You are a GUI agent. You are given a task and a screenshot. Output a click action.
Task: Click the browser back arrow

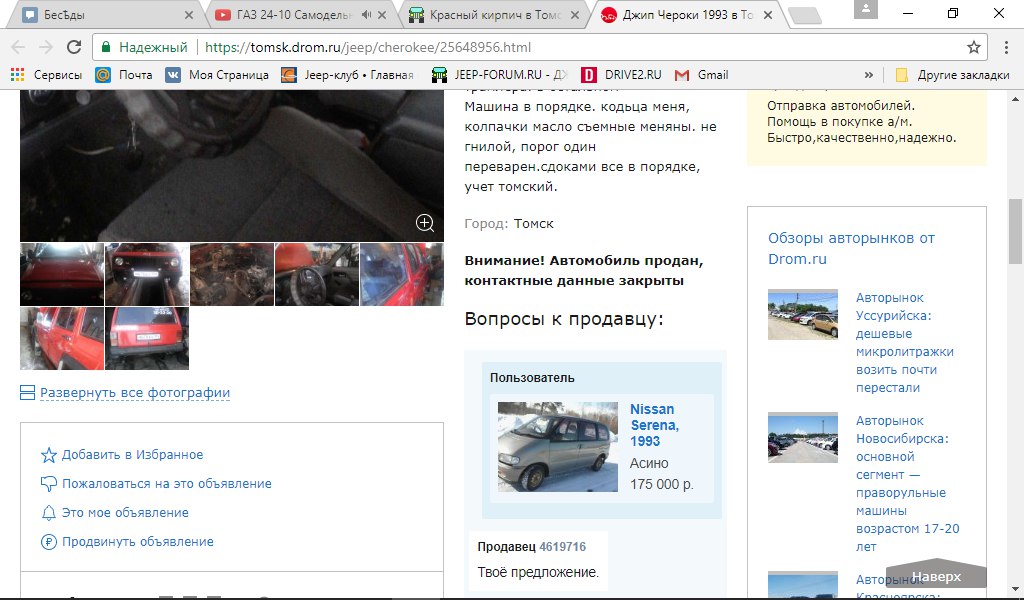pos(18,47)
